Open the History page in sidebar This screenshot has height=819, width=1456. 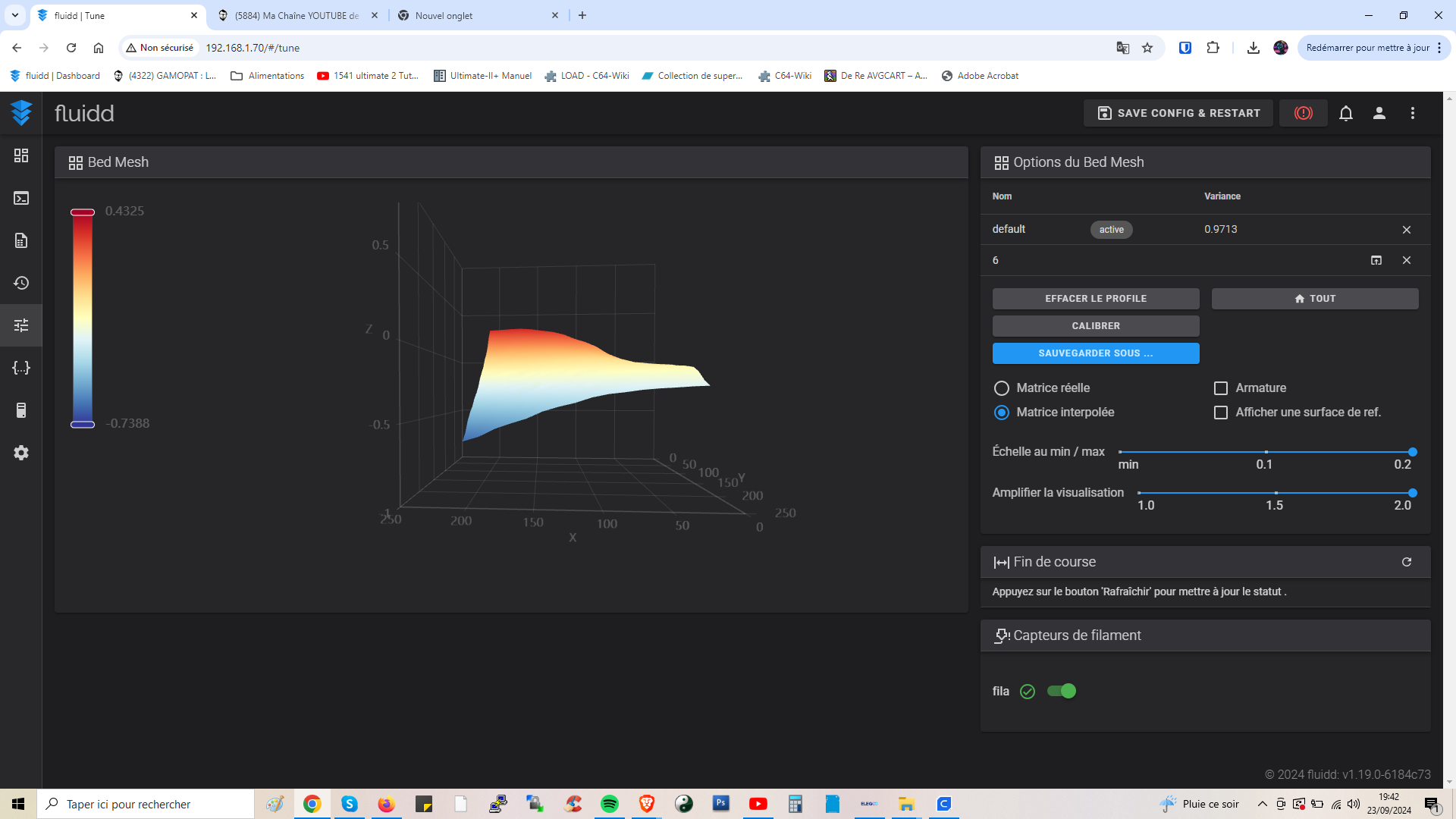coord(21,283)
